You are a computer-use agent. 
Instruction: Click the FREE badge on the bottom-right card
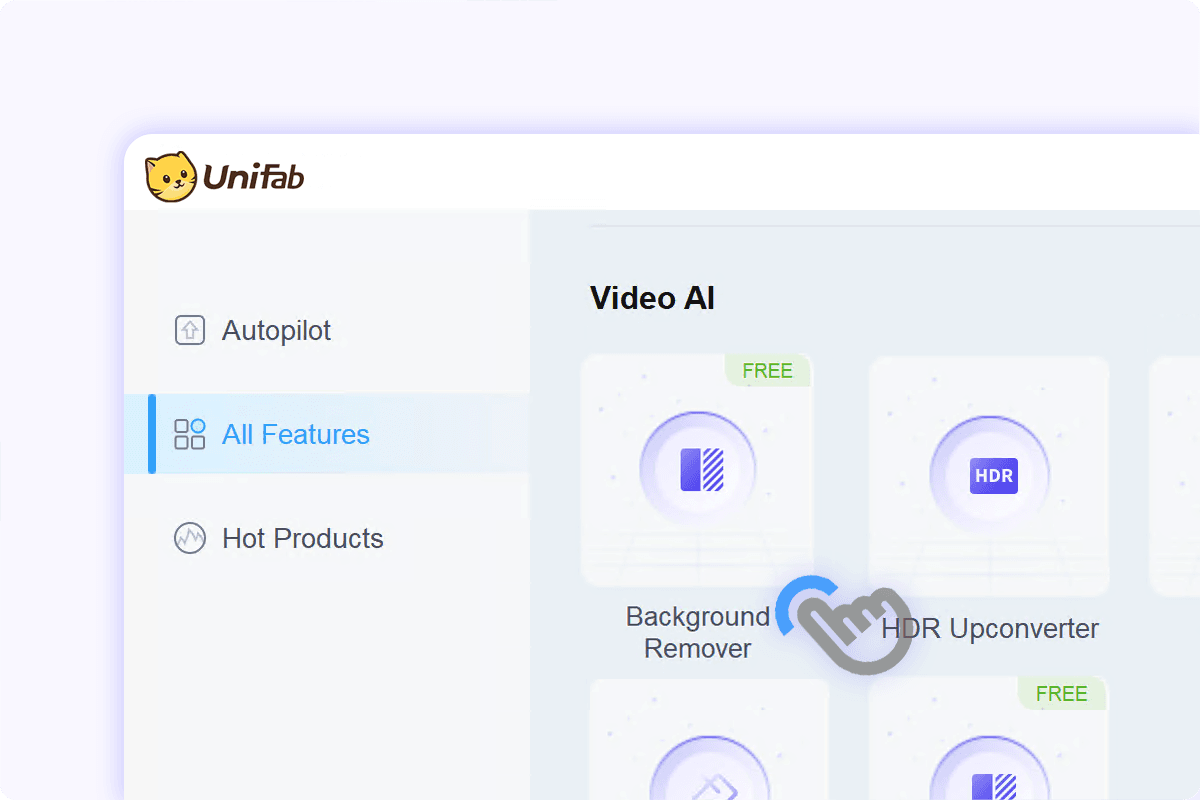(x=1061, y=693)
